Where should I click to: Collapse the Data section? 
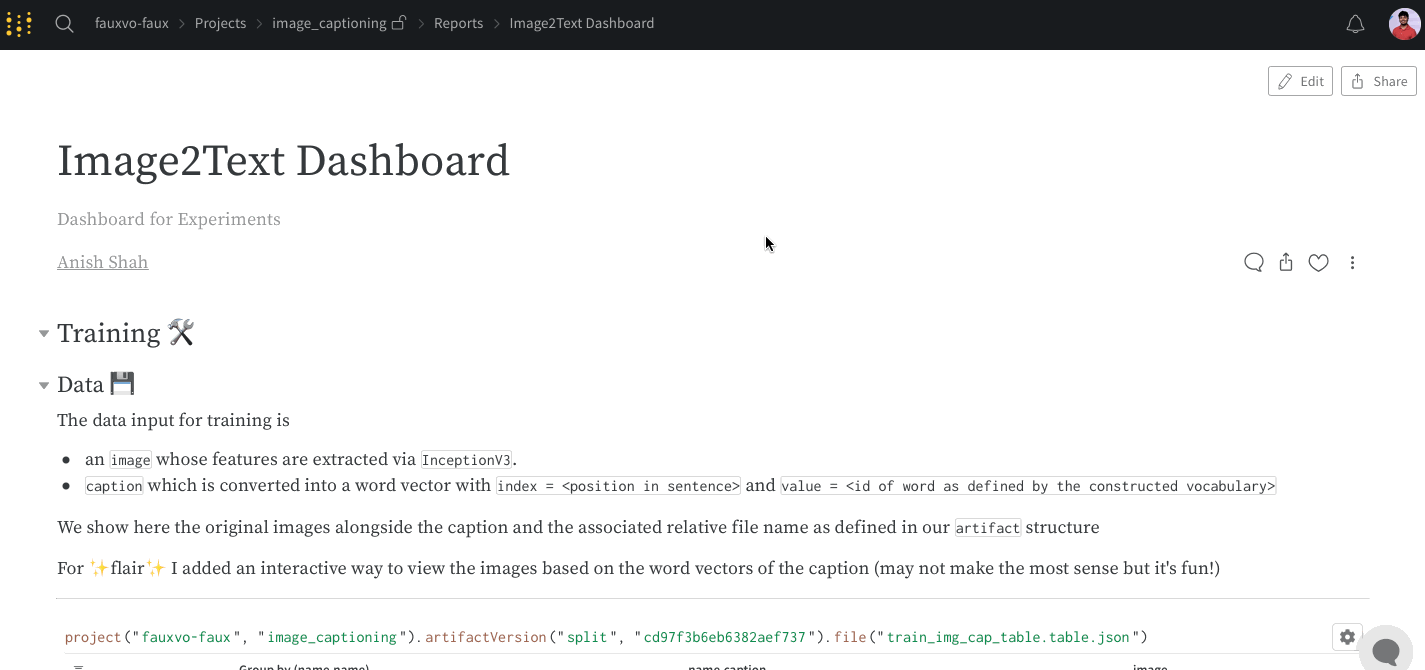(44, 385)
